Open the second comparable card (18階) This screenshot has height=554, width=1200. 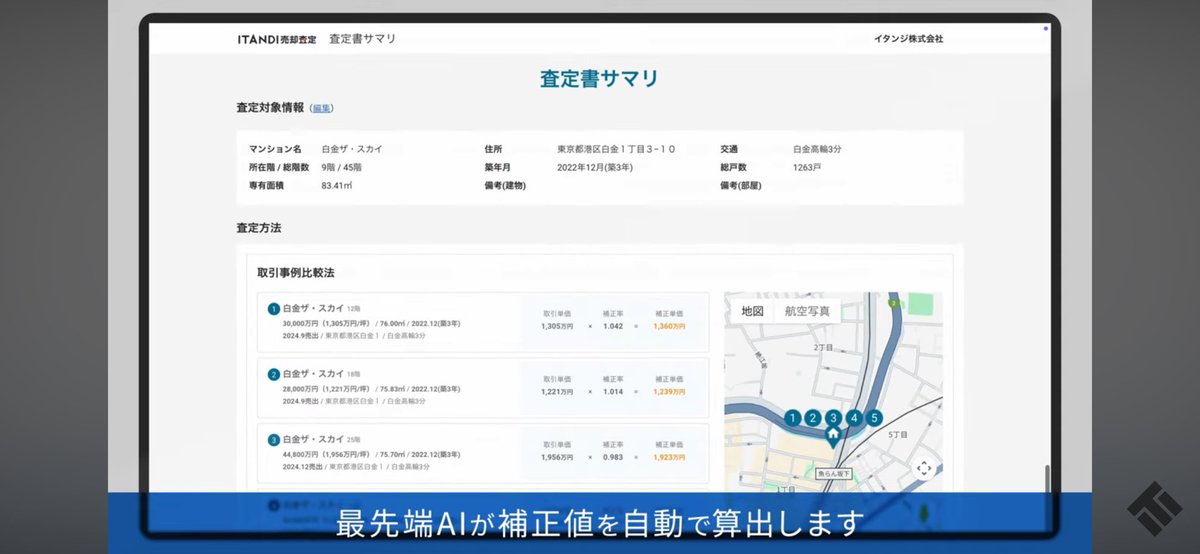[483, 387]
